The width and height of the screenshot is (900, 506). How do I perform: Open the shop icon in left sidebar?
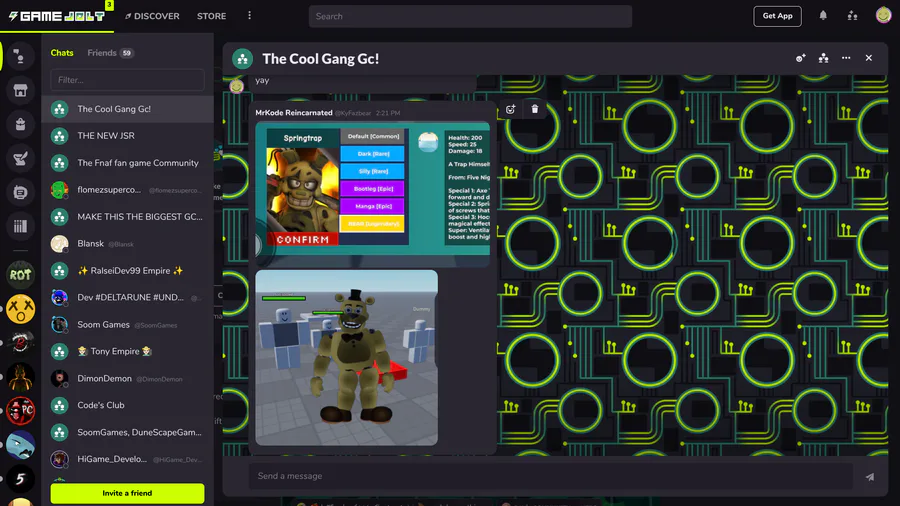pyautogui.click(x=20, y=90)
